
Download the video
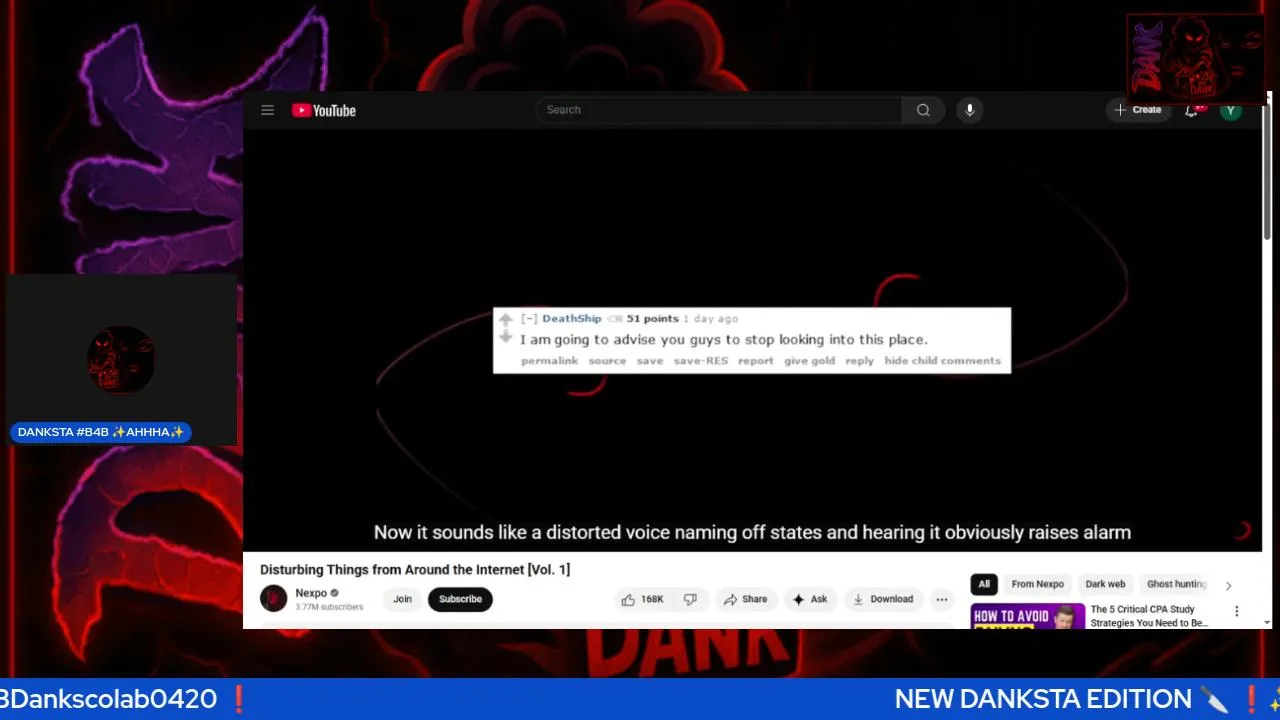coord(883,599)
